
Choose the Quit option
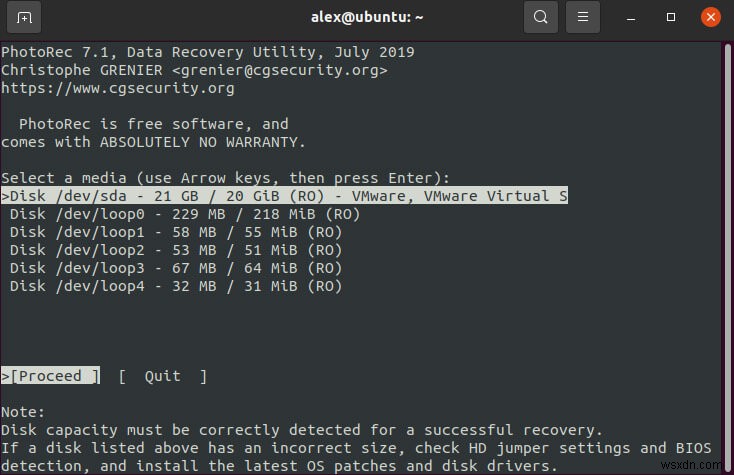[162, 376]
